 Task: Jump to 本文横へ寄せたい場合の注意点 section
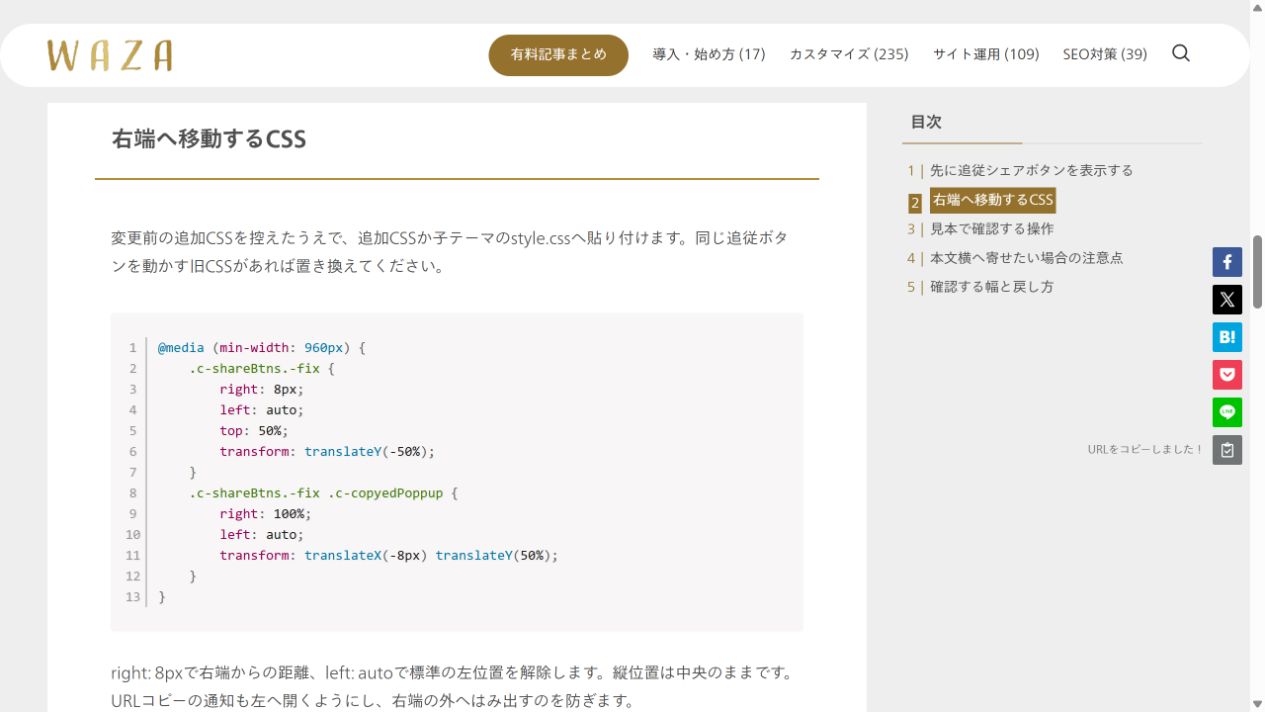pyautogui.click(x=1027, y=258)
